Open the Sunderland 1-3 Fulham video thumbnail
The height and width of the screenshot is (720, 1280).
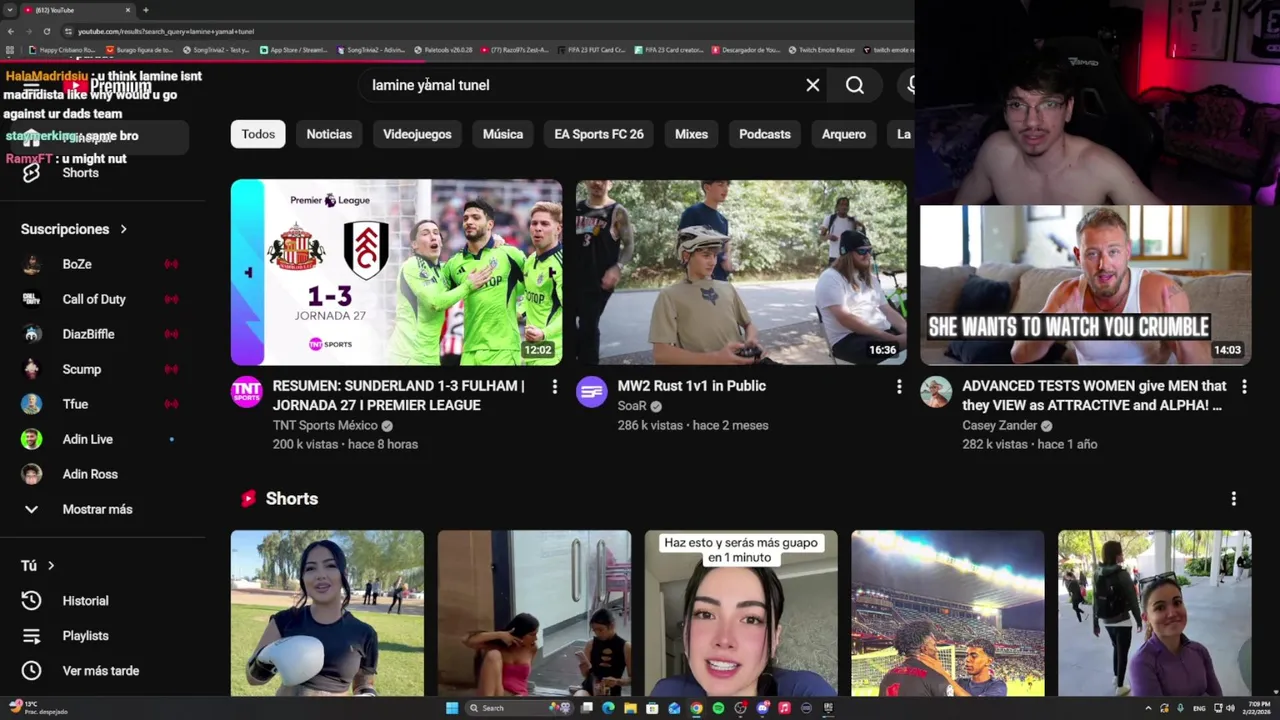(396, 272)
